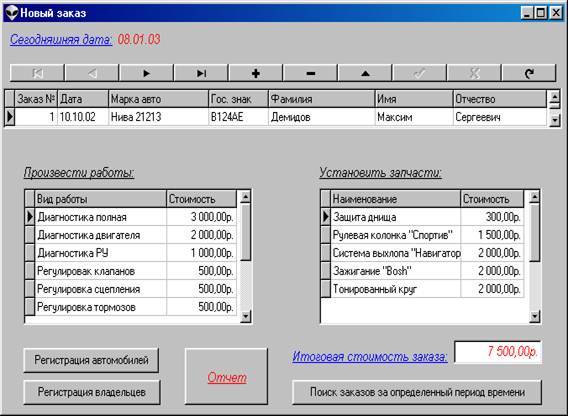The image size is (568, 416).
Task: Click the Фамилия column header
Action: (322, 99)
